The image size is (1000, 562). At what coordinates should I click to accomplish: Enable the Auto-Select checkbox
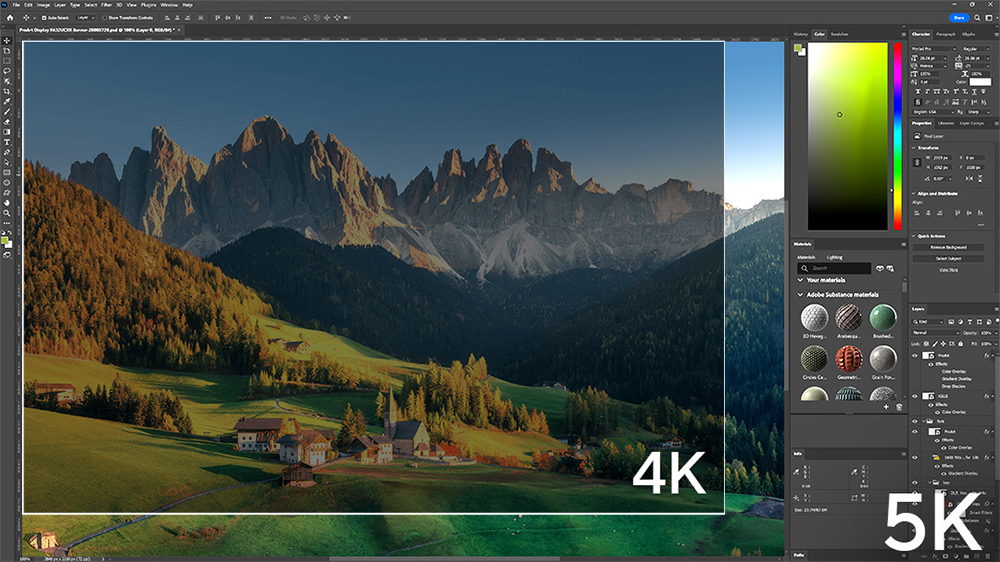43,18
